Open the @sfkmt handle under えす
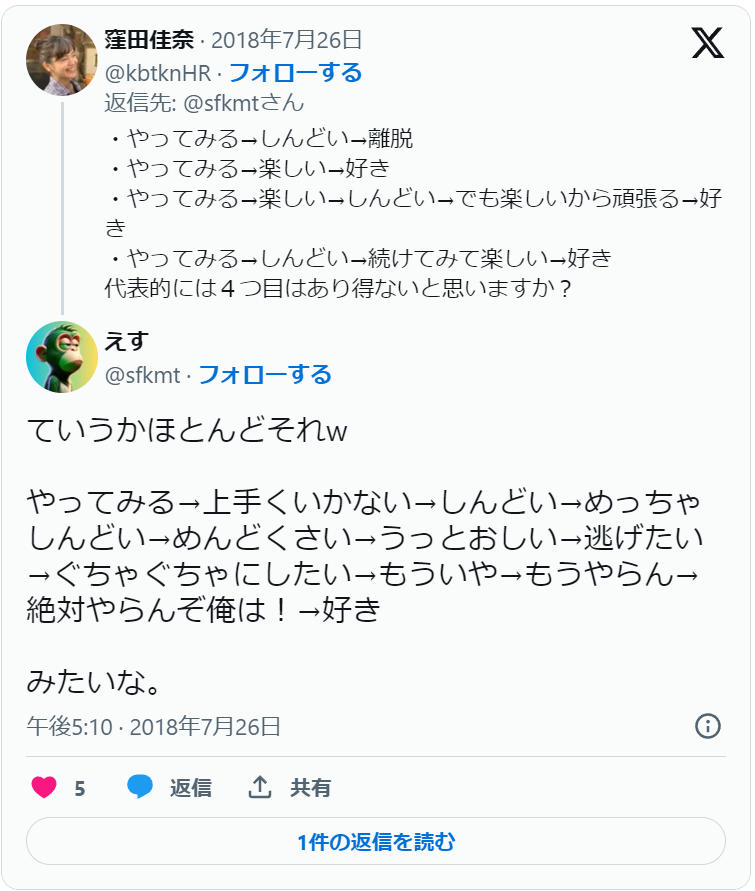Screen dimensions: 755x891 pos(142,375)
